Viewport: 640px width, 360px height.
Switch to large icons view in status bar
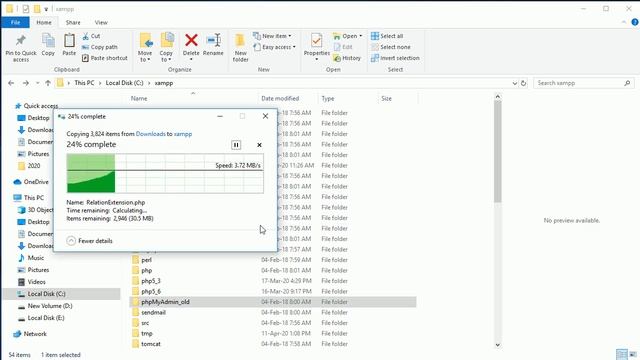coord(633,354)
